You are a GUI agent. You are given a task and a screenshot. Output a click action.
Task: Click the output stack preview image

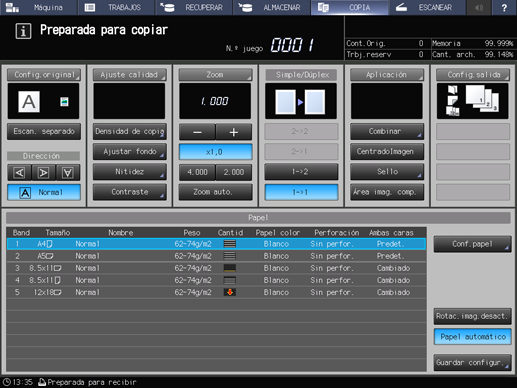point(473,101)
